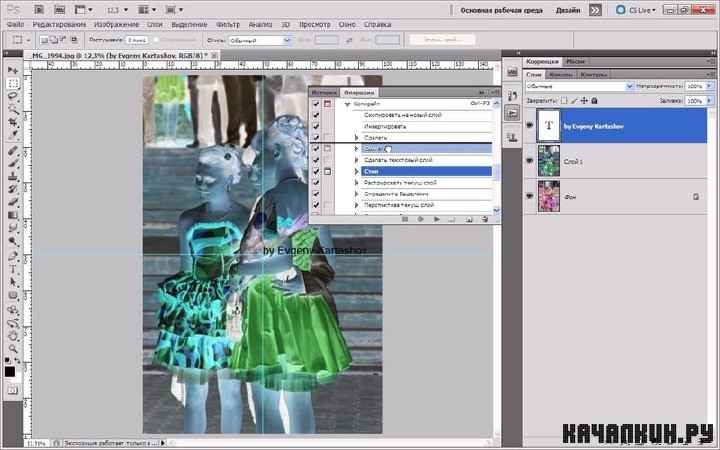Expand the highlighted Стиль action step
Viewport: 720px width, 450px height.
tap(356, 171)
